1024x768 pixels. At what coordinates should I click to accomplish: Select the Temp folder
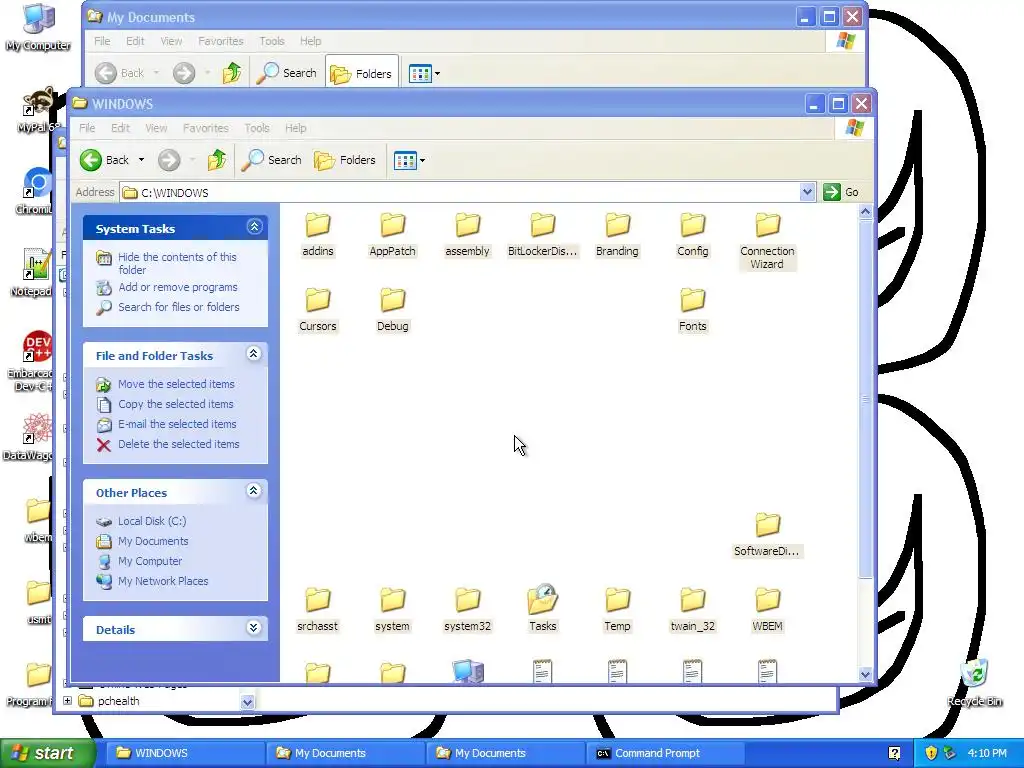tap(617, 610)
